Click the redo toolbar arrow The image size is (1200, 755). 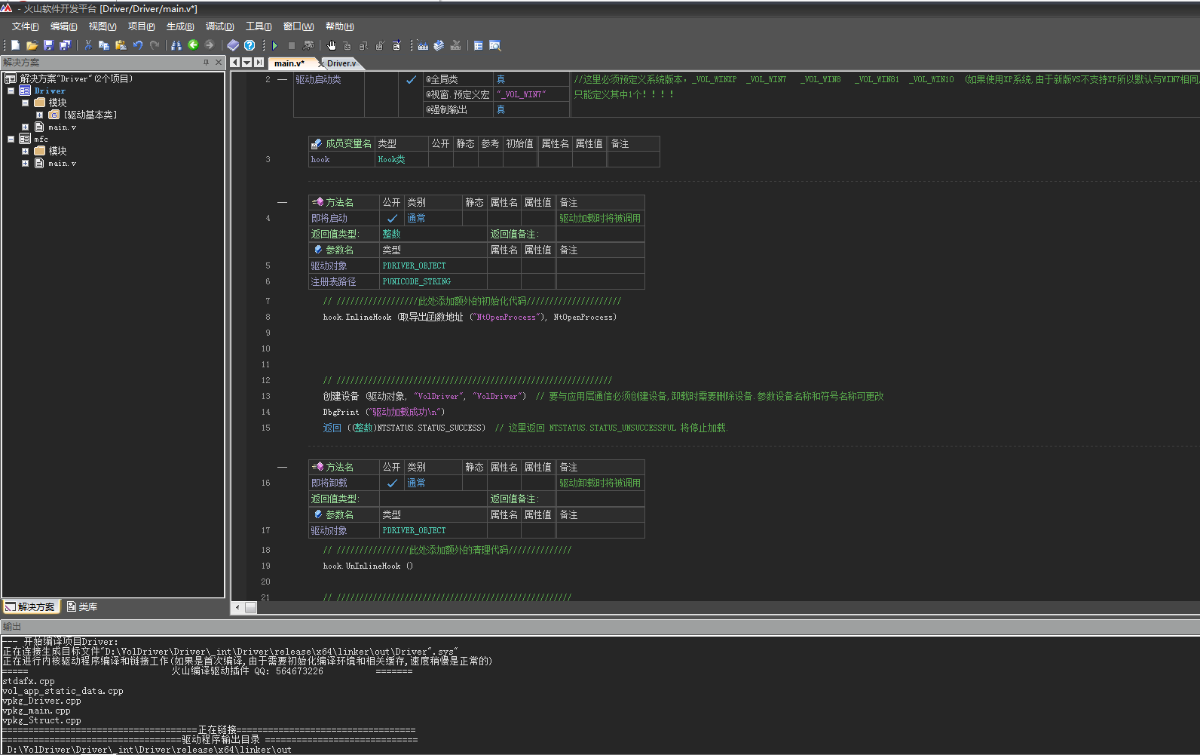[x=154, y=45]
